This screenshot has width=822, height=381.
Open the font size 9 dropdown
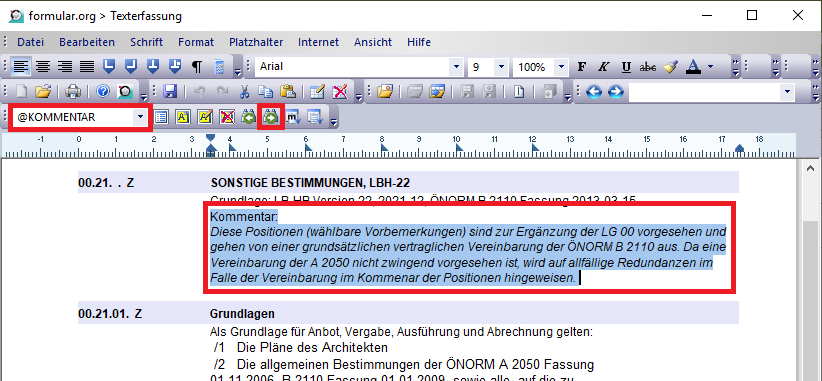pyautogui.click(x=501, y=67)
